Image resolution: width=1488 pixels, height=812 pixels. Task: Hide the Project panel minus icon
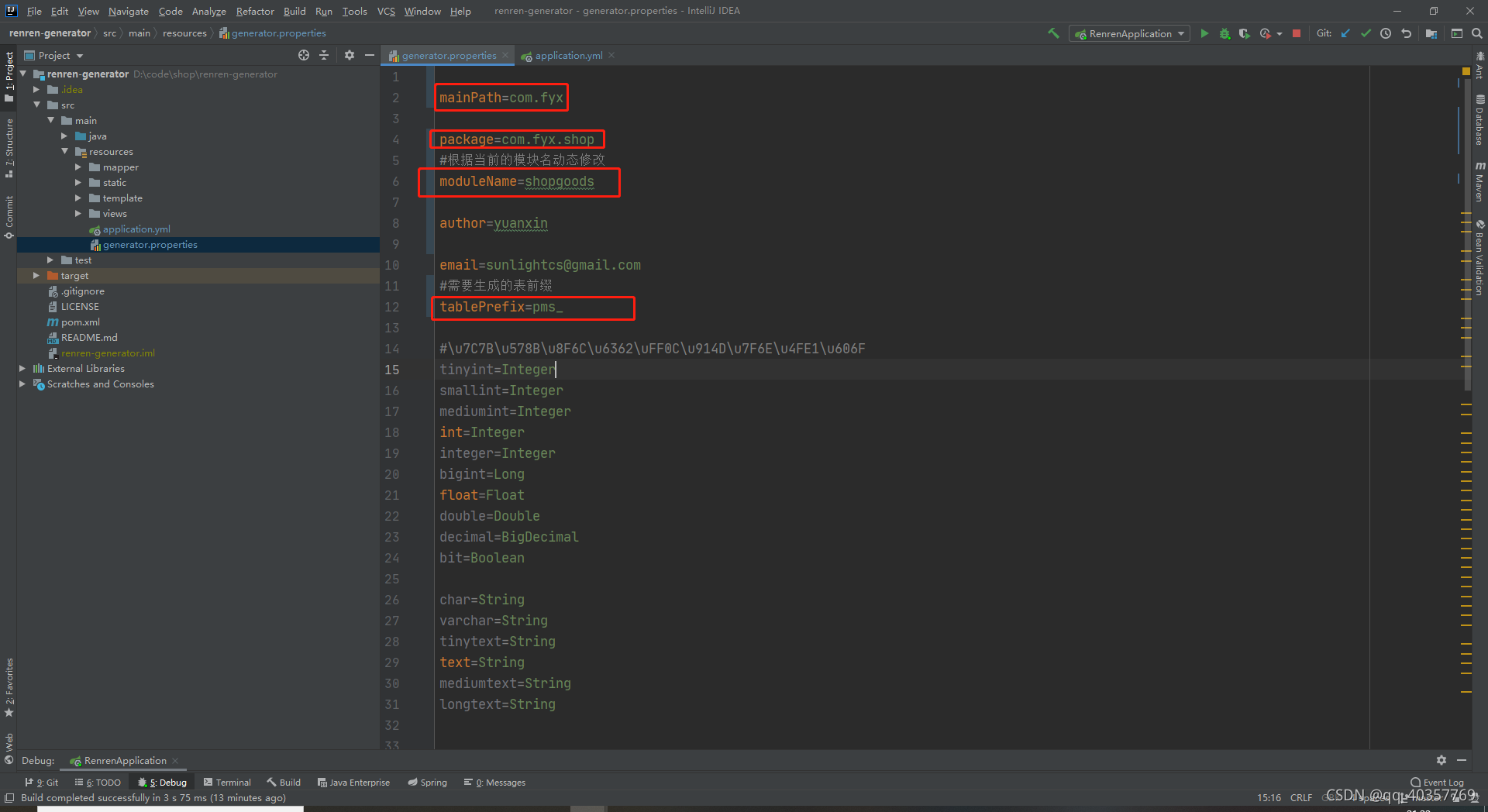point(370,55)
